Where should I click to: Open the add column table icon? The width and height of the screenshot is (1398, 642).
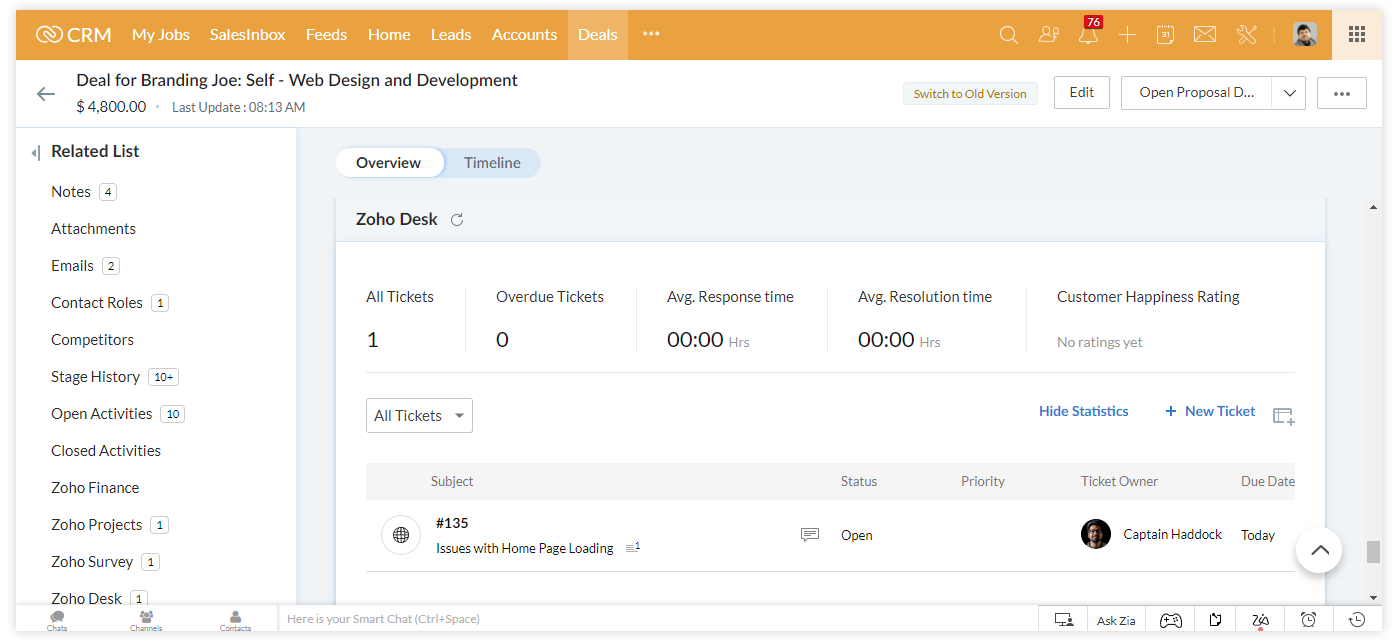[x=1284, y=416]
